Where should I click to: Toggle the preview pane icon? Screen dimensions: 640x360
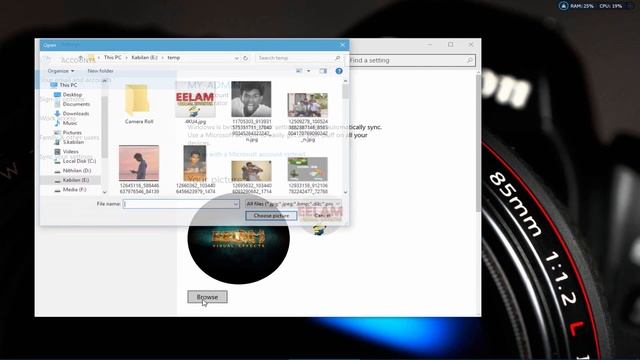[x=323, y=71]
